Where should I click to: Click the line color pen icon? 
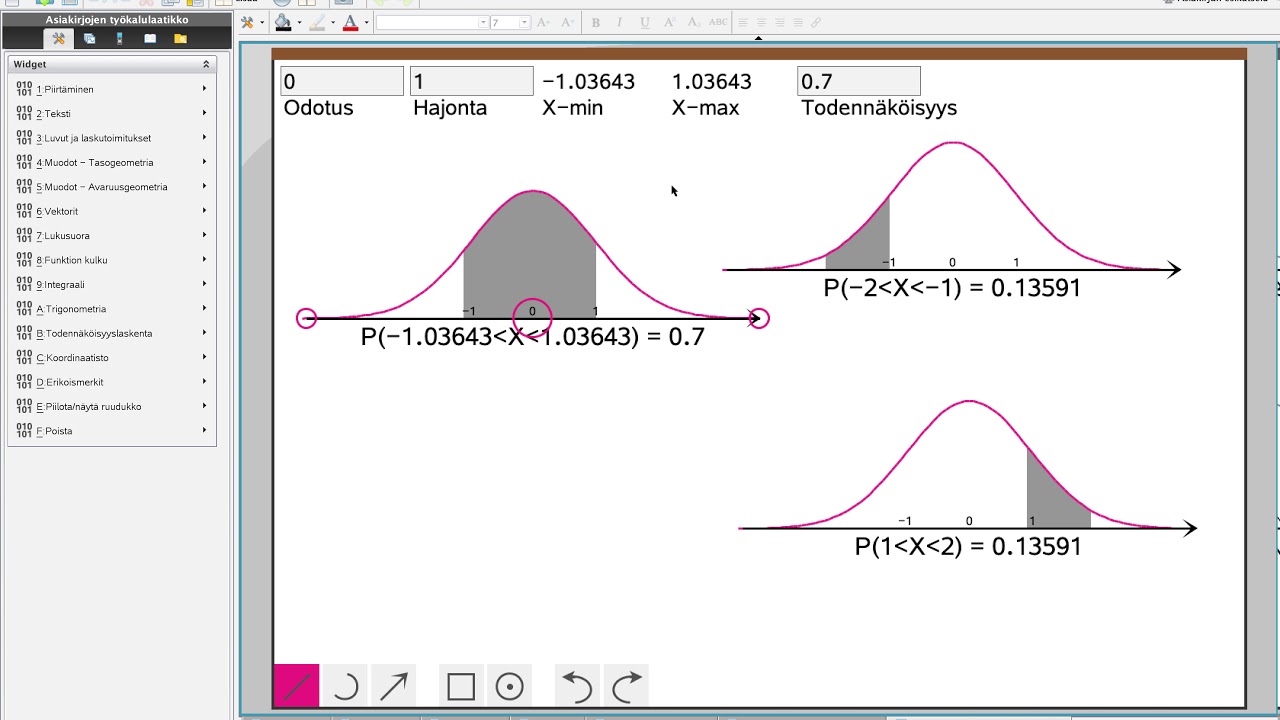[x=317, y=22]
